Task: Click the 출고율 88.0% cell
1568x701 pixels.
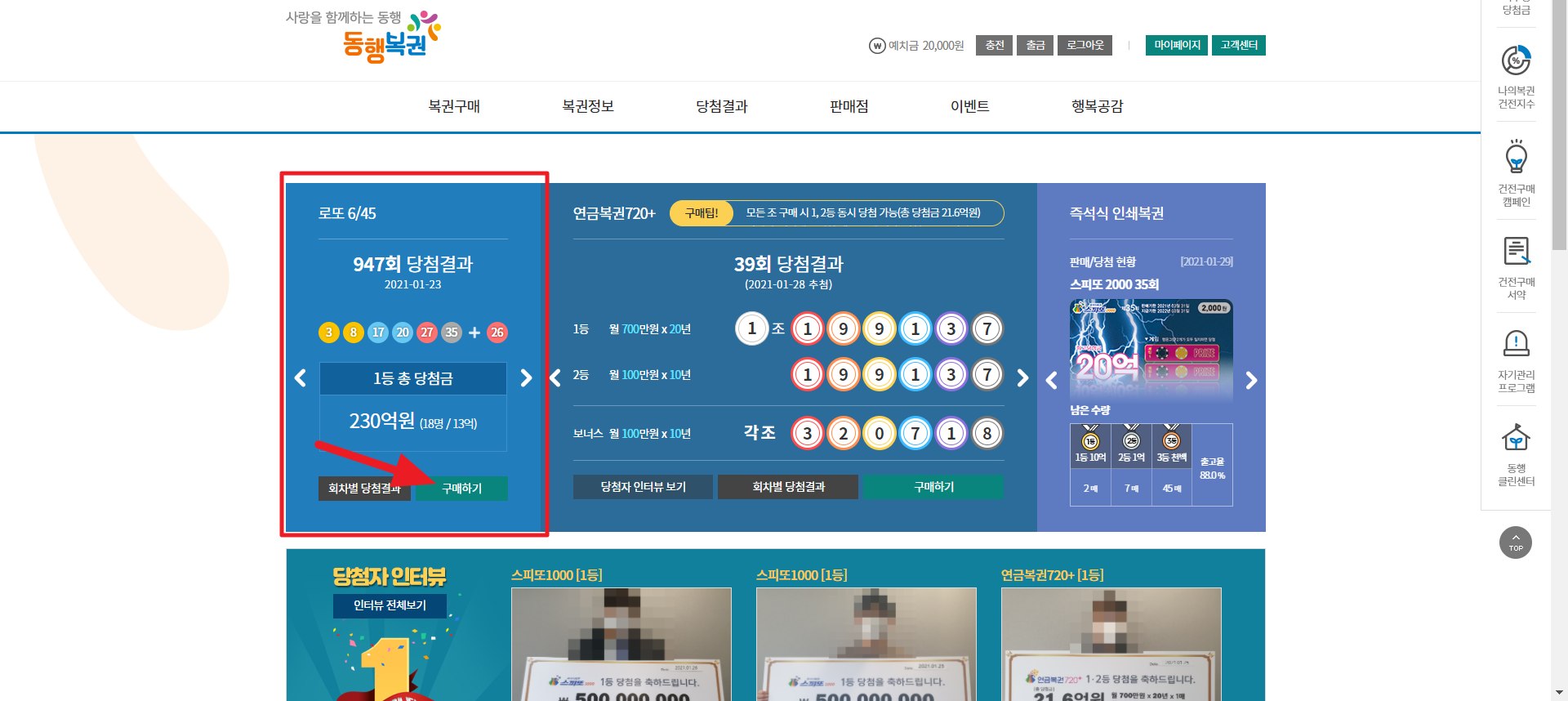Action: point(1212,466)
